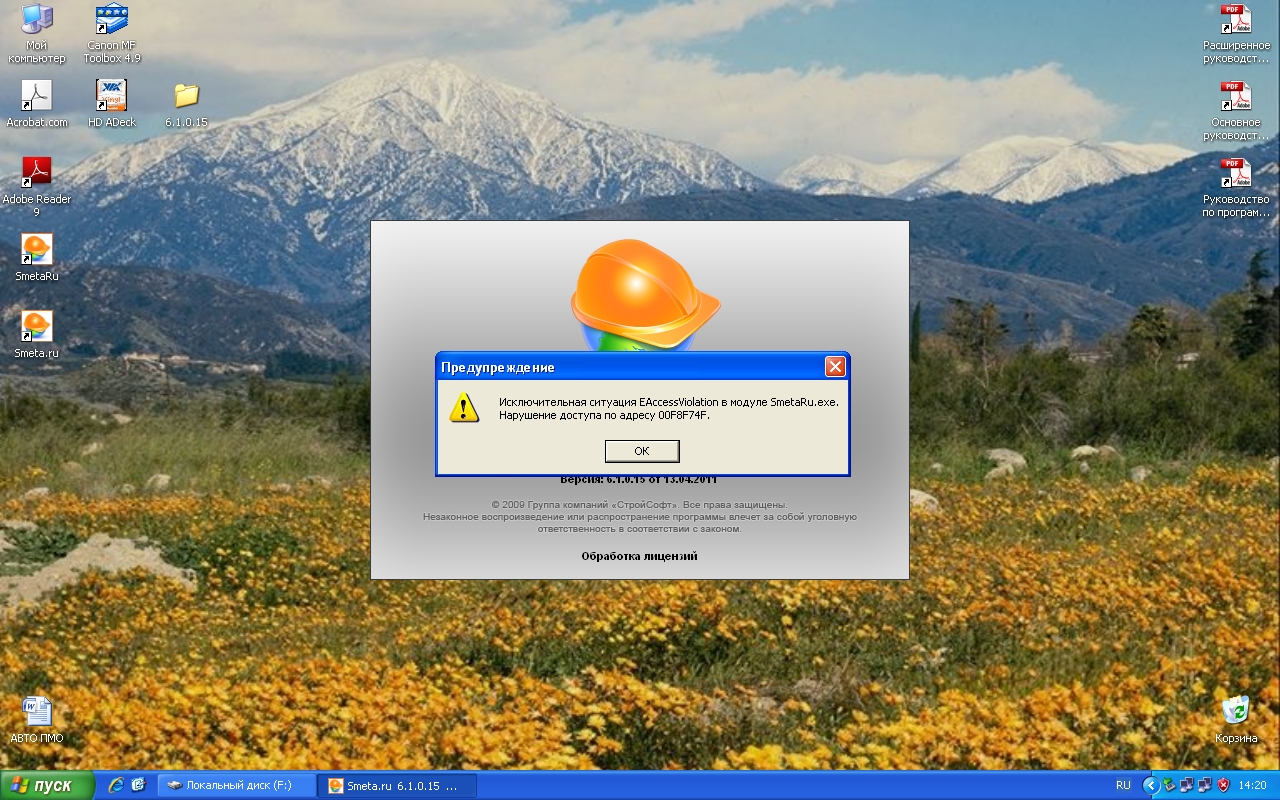Click OK in the Предупреждение dialog
Viewport: 1280px width, 800px height.
click(x=642, y=451)
